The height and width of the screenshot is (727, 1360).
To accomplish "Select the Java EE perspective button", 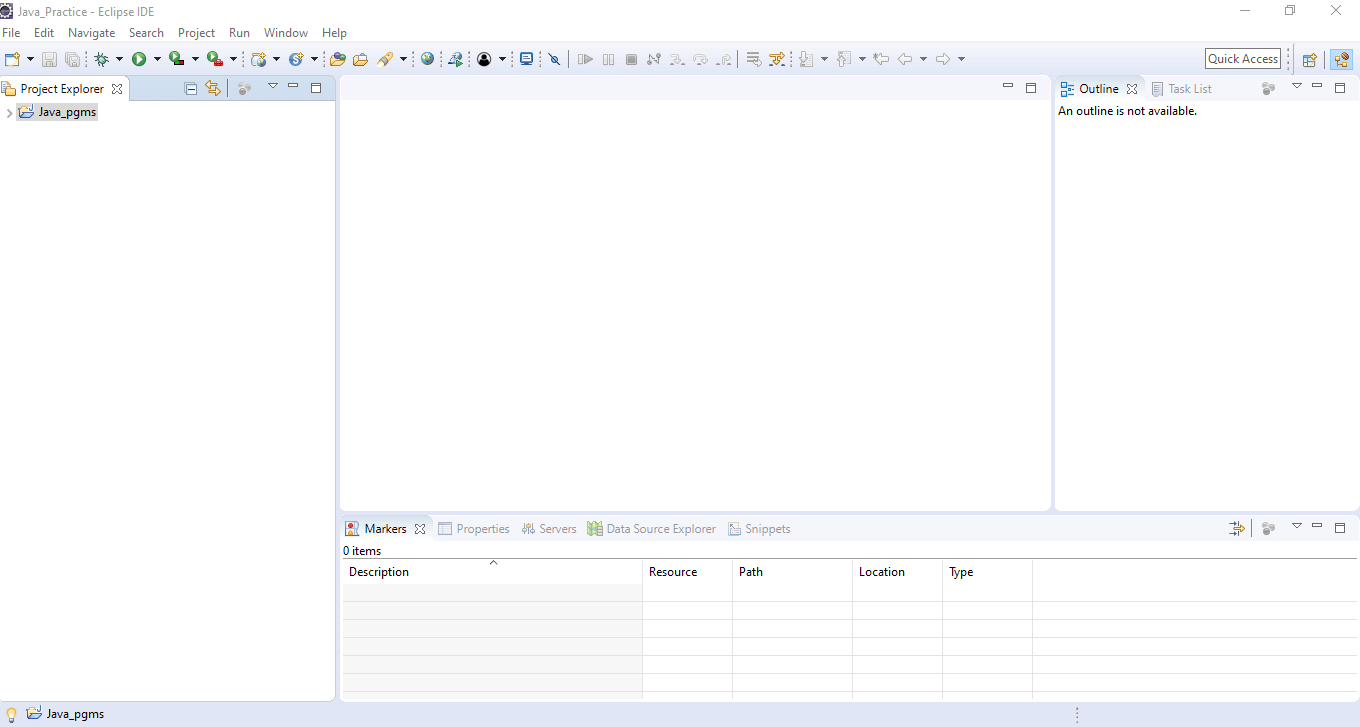I will [1341, 59].
